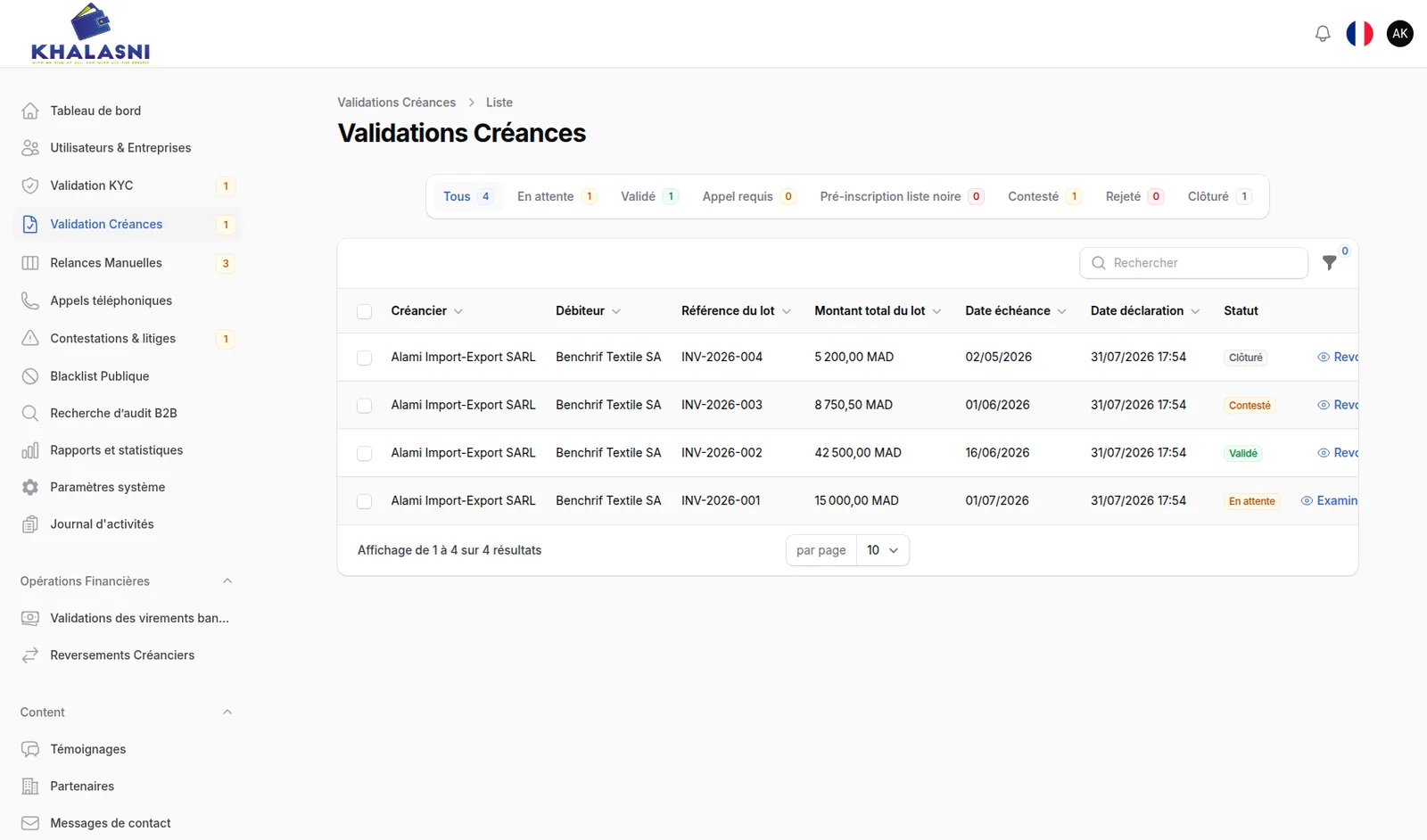The width and height of the screenshot is (1427, 840).
Task: Check the INV-2026-002 row checkbox
Action: click(364, 454)
